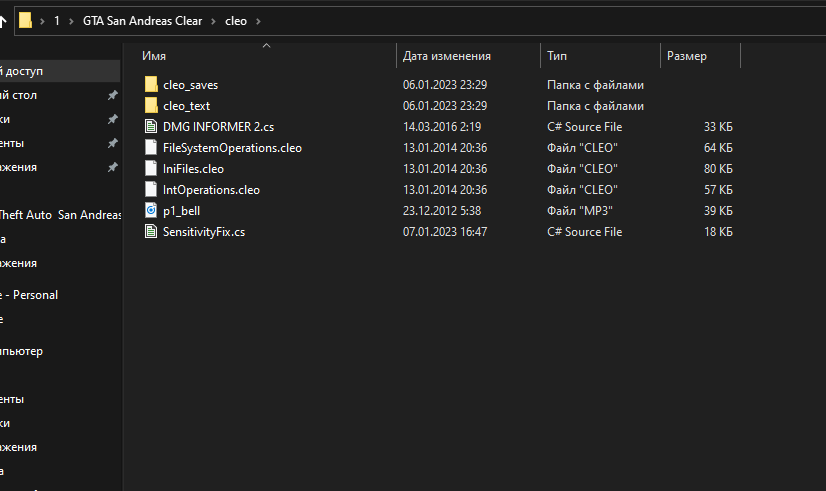Go to the "1" folder breadcrumb
Viewport: 826px width, 491px height.
[57, 20]
